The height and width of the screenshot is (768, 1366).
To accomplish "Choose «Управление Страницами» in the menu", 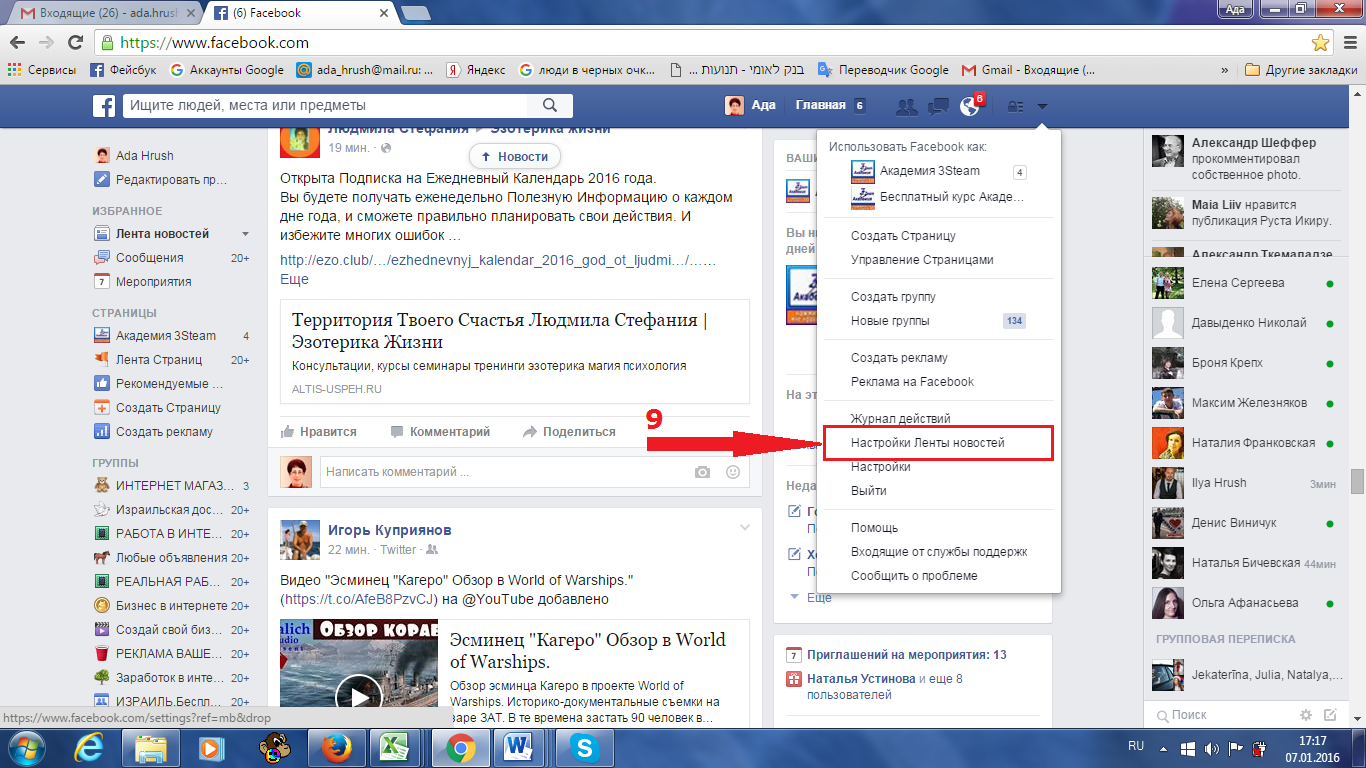I will coord(922,260).
